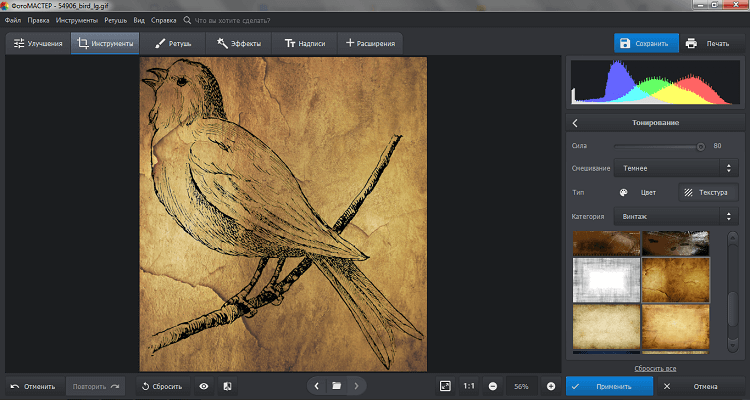Switch to the Ретушь tab
This screenshot has width=750, height=400.
[173, 44]
